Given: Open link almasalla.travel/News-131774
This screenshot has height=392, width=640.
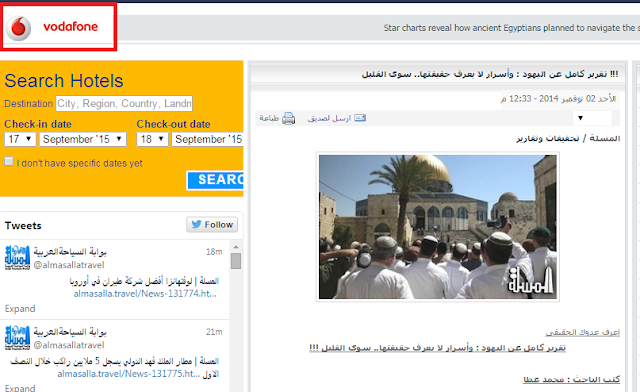Looking at the screenshot, I should pyautogui.click(x=145, y=294).
